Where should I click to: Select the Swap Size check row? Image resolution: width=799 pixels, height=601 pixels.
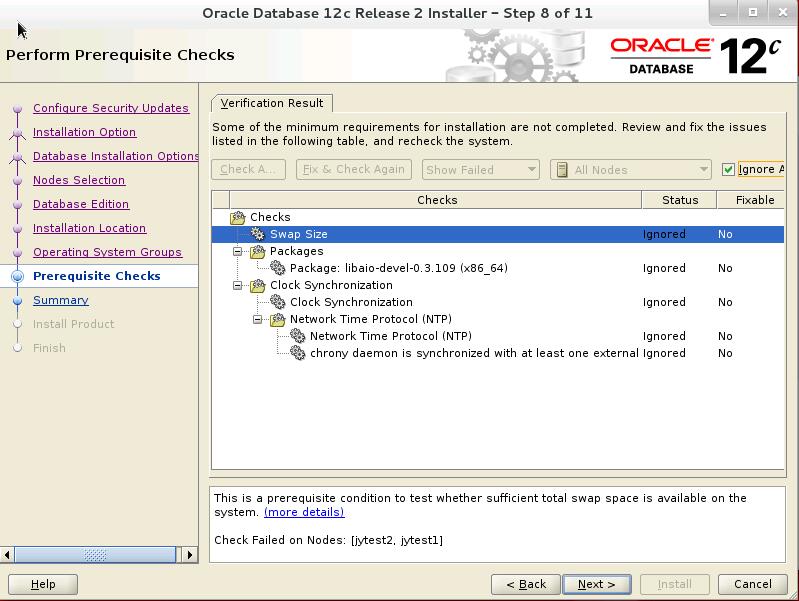click(x=498, y=234)
